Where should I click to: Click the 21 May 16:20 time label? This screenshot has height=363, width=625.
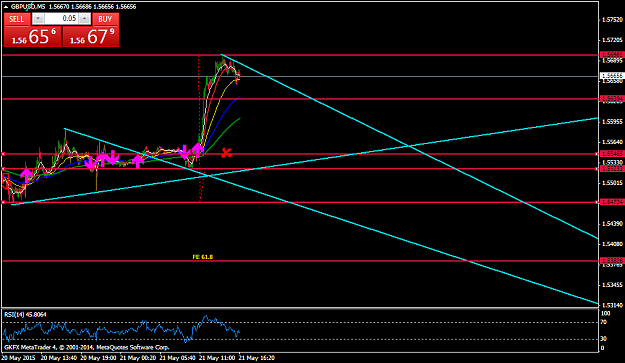[x=256, y=358]
